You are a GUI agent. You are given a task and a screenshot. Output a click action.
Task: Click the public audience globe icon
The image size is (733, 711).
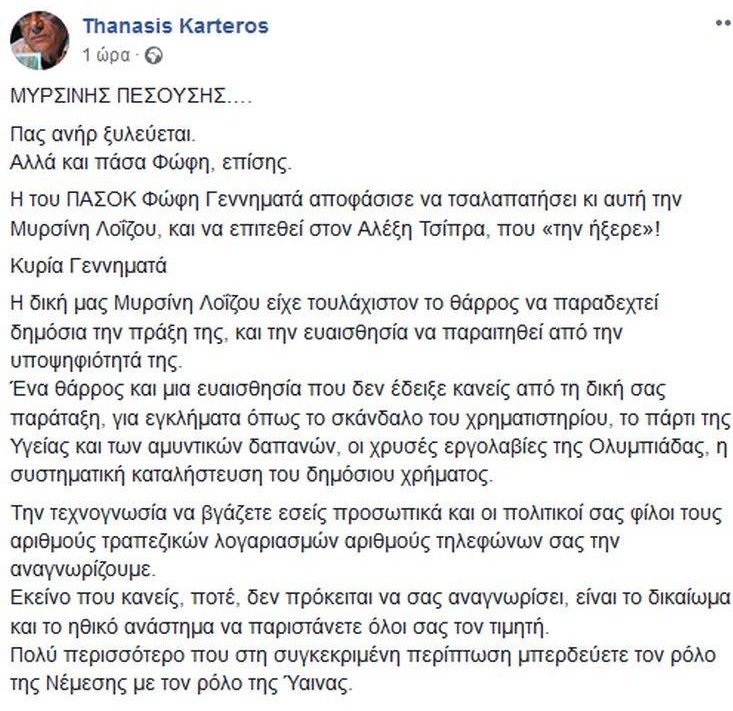click(153, 56)
